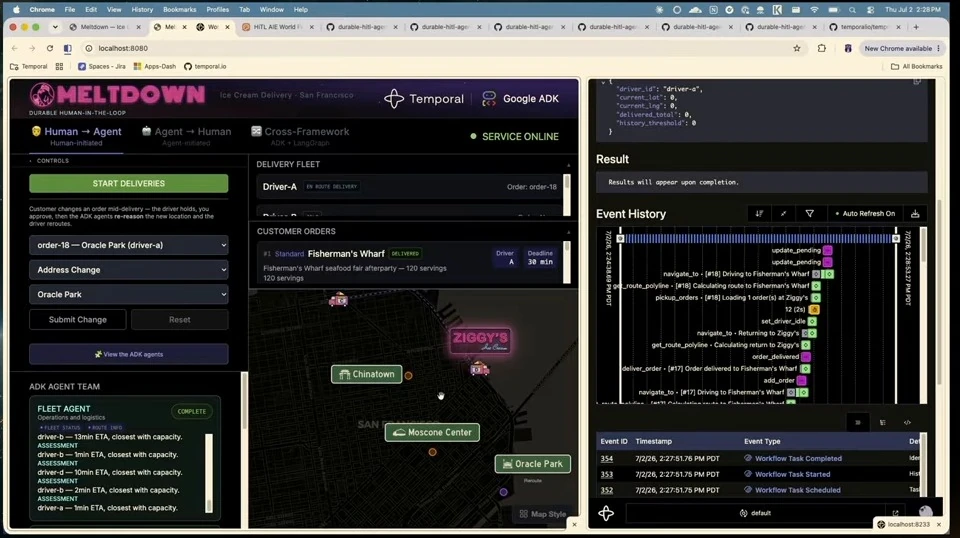Collapse the Customer Orders panel arrow
The height and width of the screenshot is (538, 960).
click(x=568, y=232)
